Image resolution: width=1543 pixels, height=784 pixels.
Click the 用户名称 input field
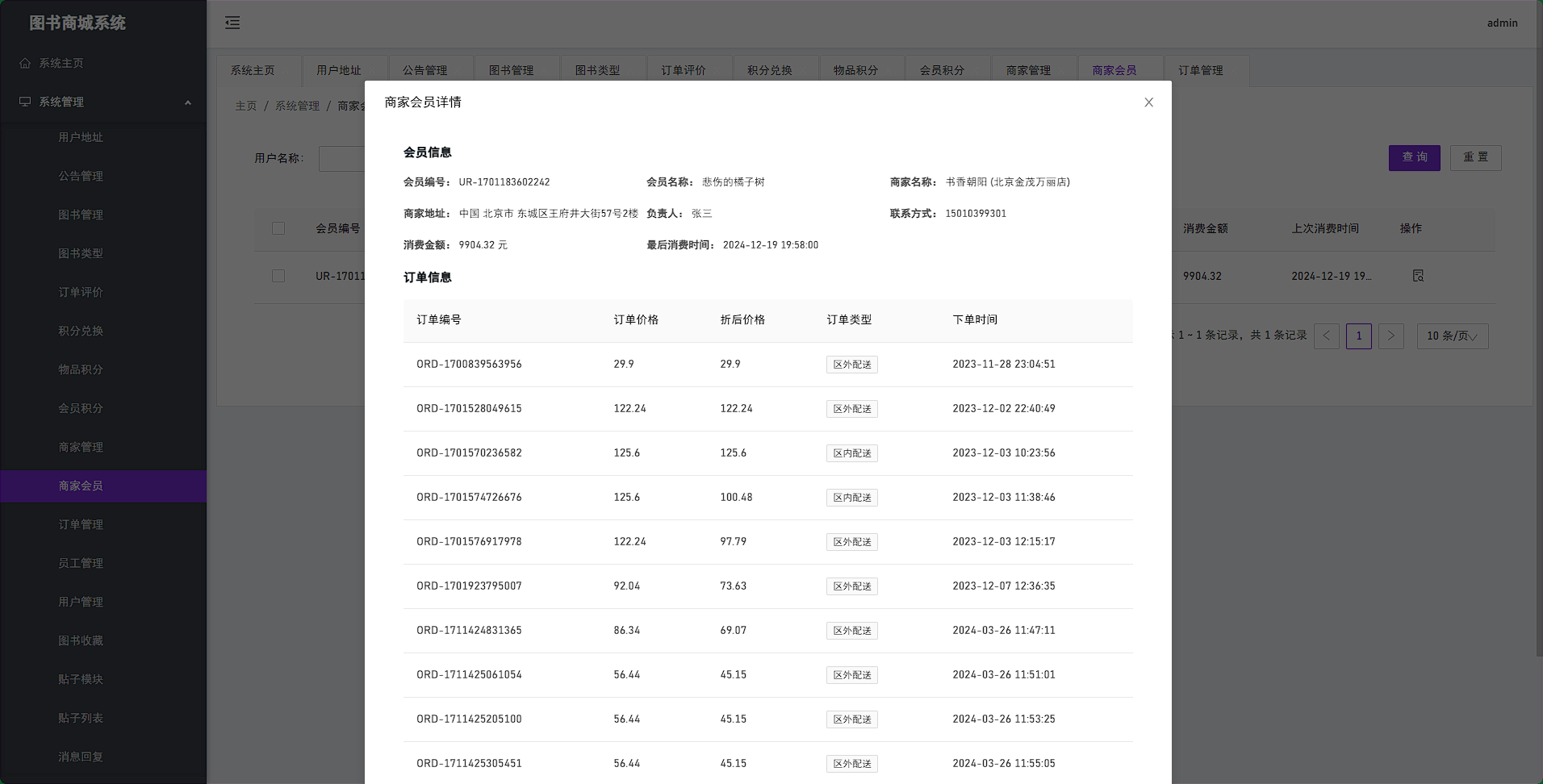pos(343,158)
